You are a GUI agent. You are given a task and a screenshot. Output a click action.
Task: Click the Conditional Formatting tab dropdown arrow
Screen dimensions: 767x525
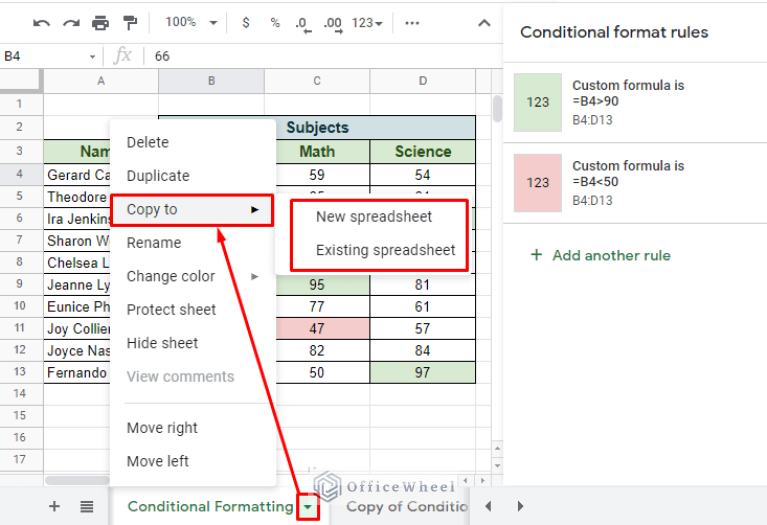point(308,508)
